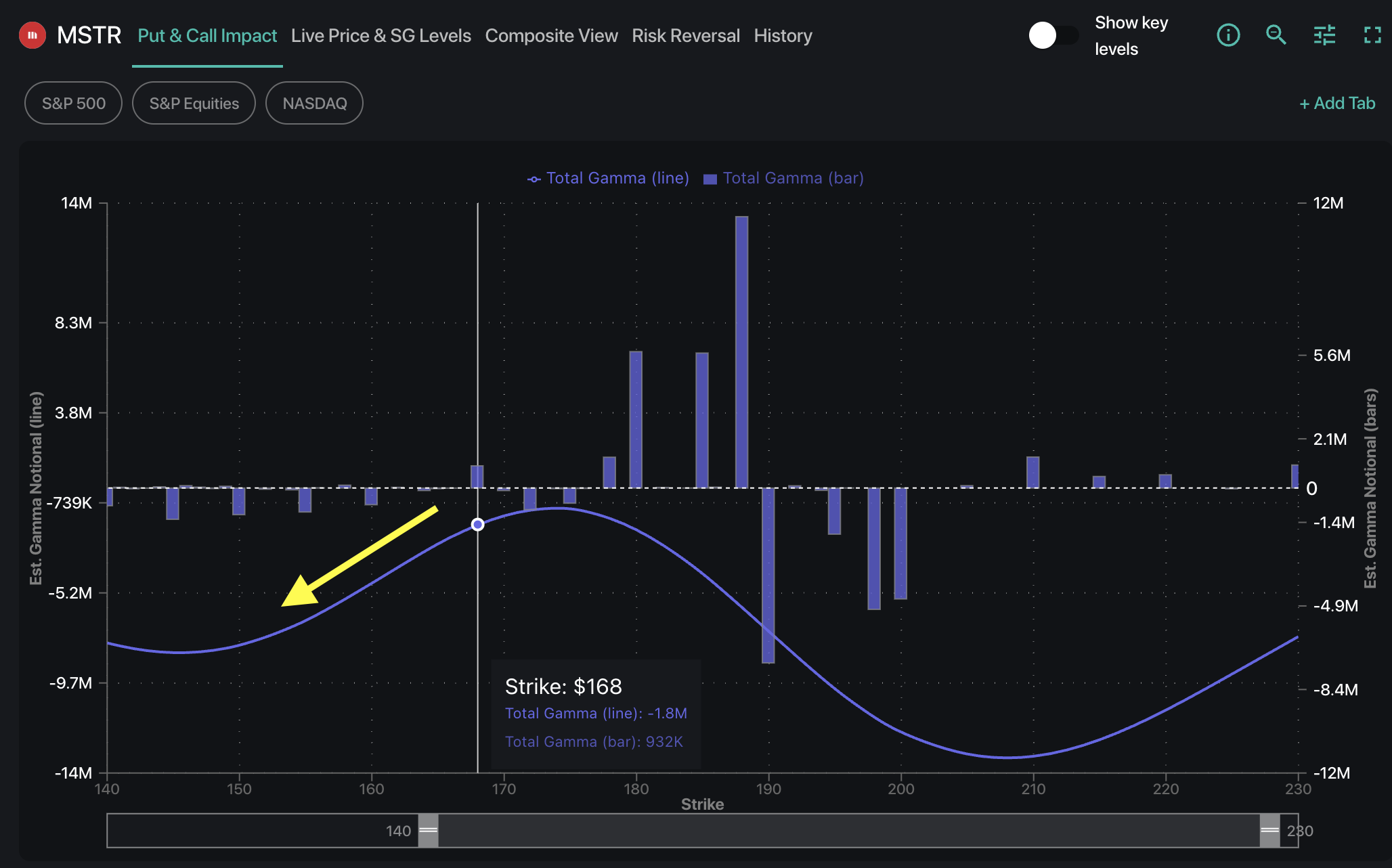
Task: Toggle Total Gamma (line) legend series
Action: (608, 178)
